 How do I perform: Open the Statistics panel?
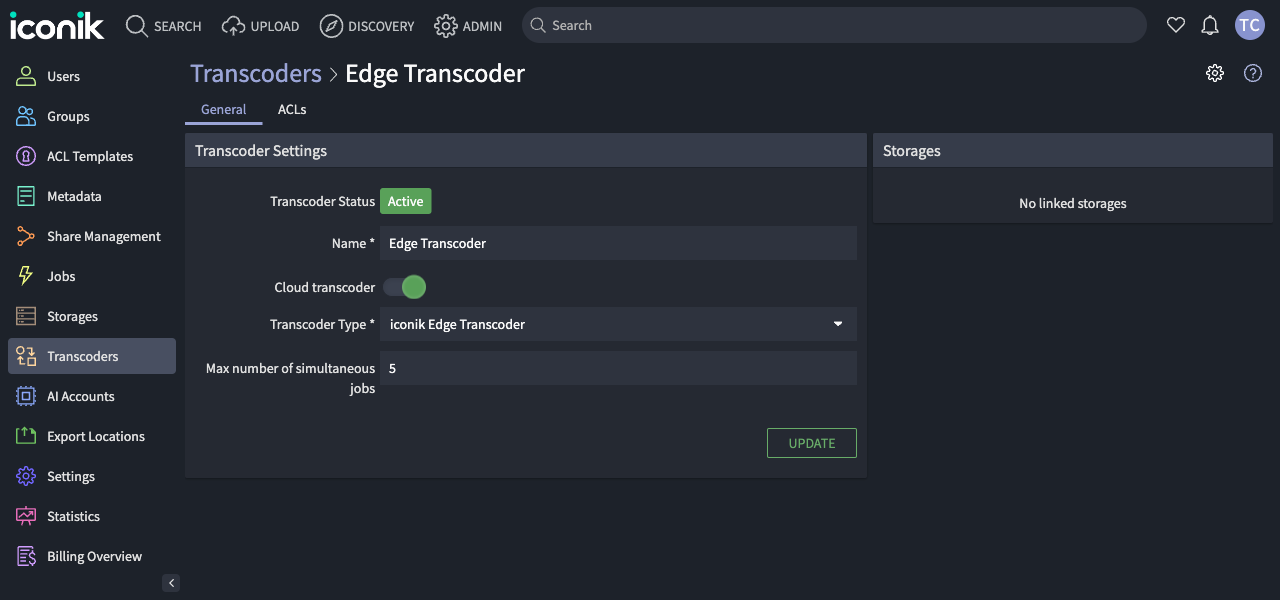[x=73, y=516]
